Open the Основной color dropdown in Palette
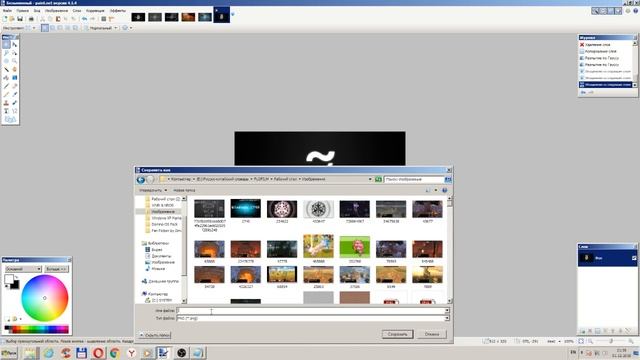This screenshot has height=360, width=640. (23, 269)
